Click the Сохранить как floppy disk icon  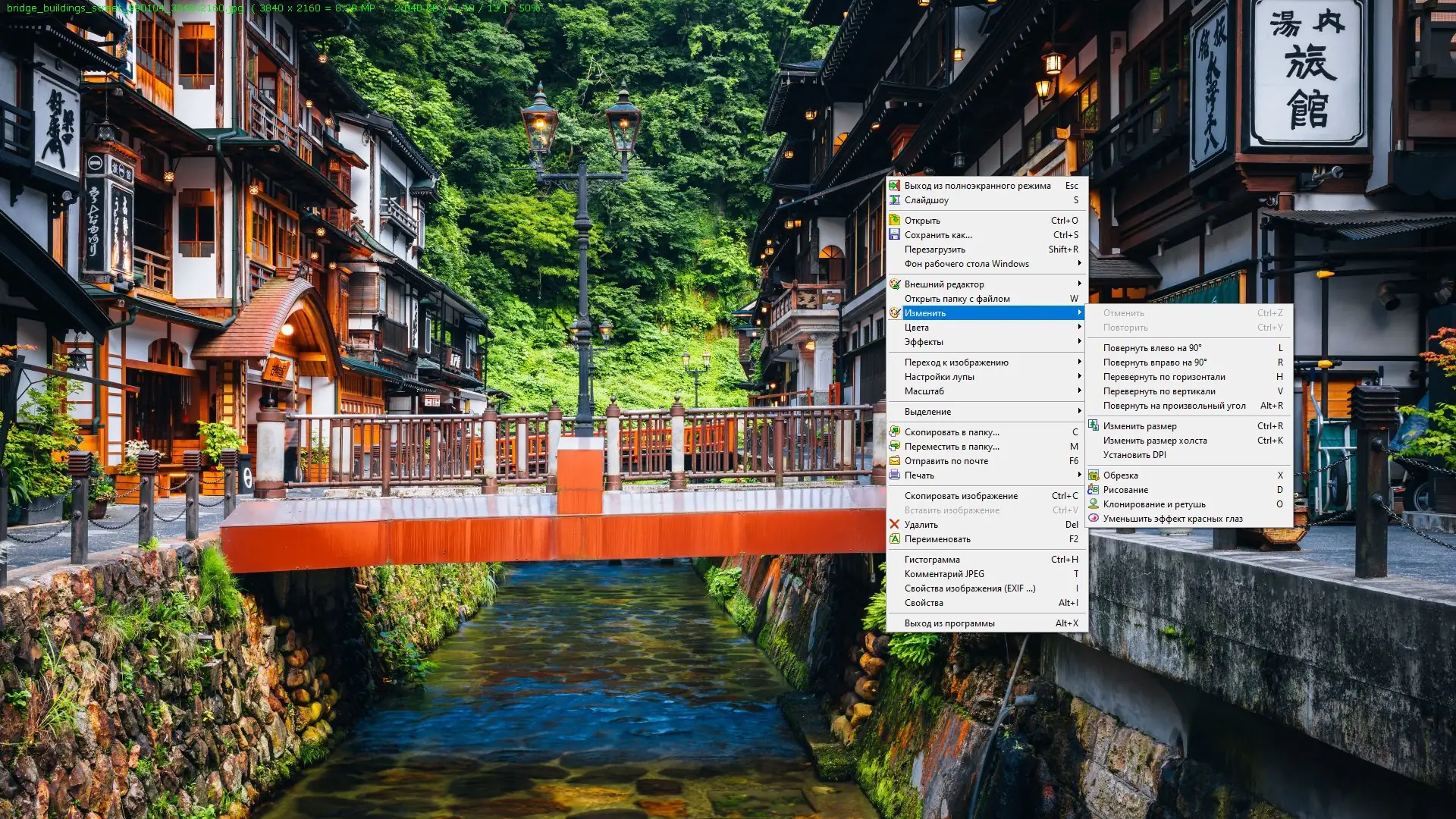point(895,235)
